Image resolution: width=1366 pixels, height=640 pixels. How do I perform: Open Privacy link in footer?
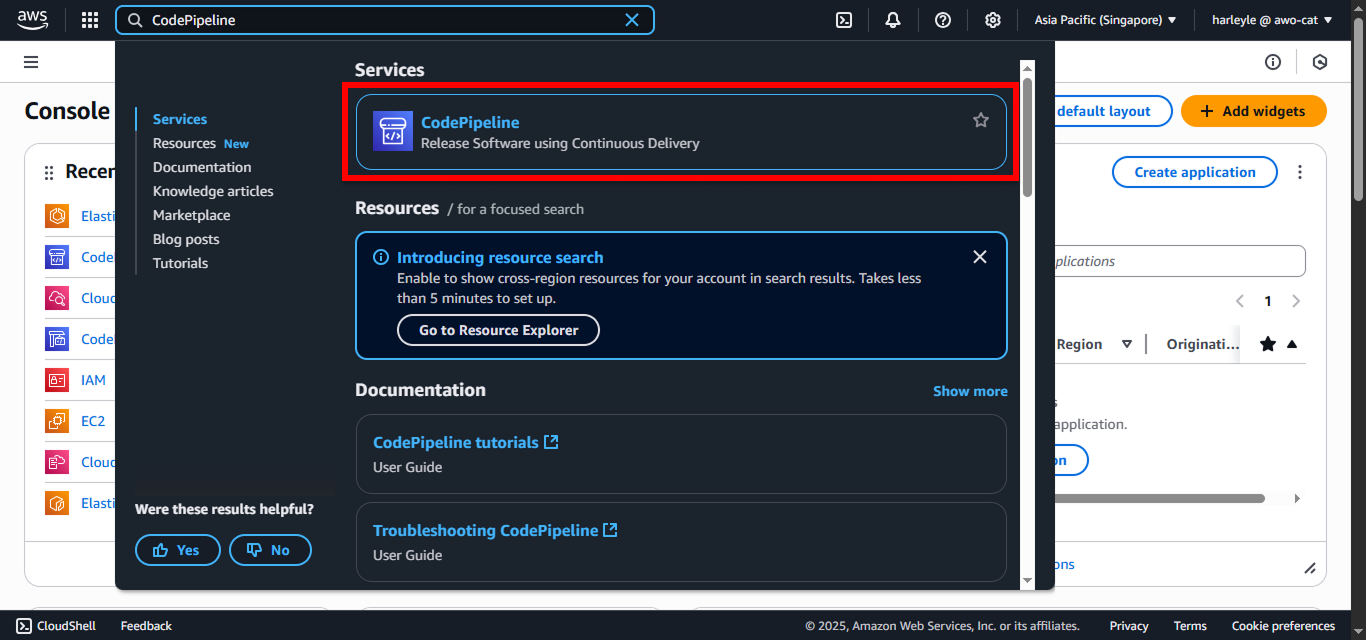point(1129,626)
